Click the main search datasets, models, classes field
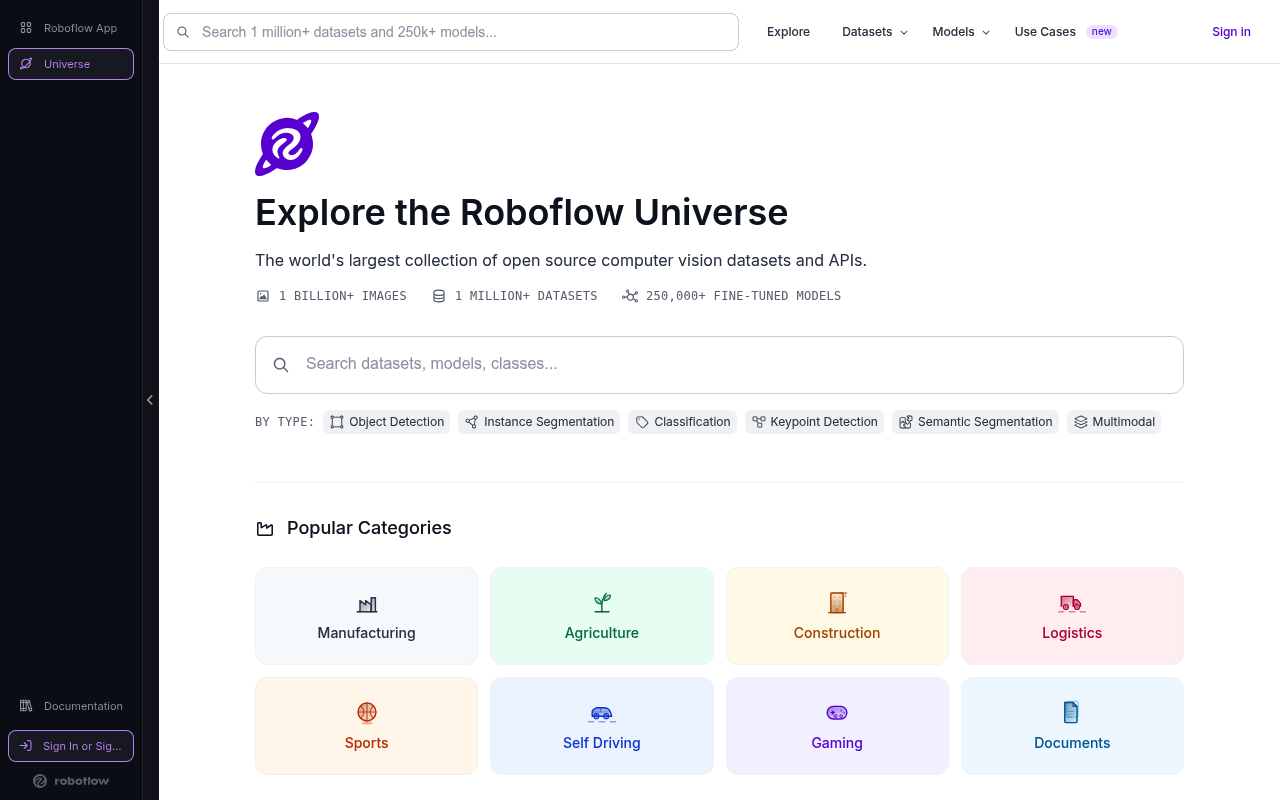1280x800 pixels. (719, 365)
